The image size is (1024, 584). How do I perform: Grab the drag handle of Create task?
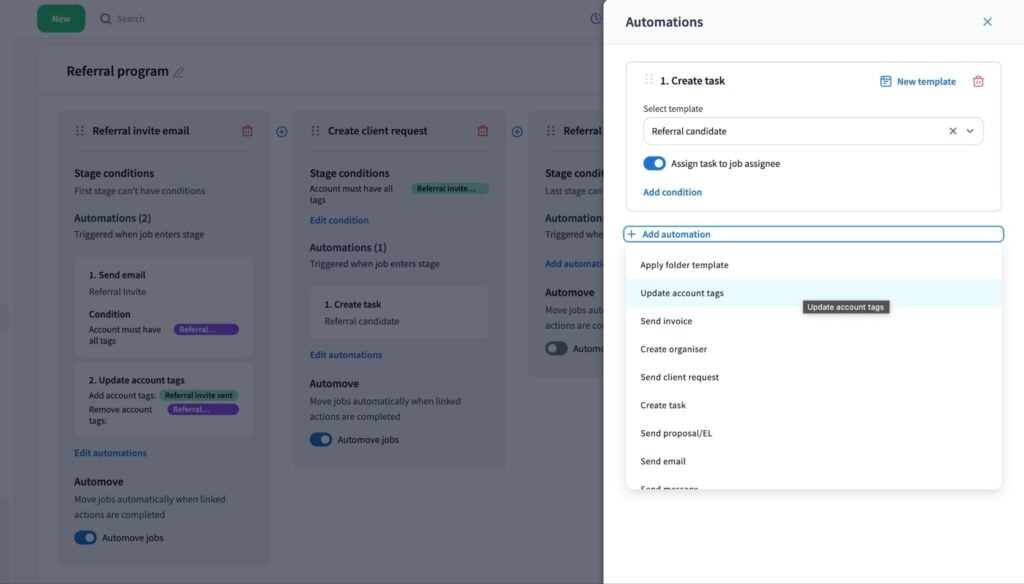(648, 80)
